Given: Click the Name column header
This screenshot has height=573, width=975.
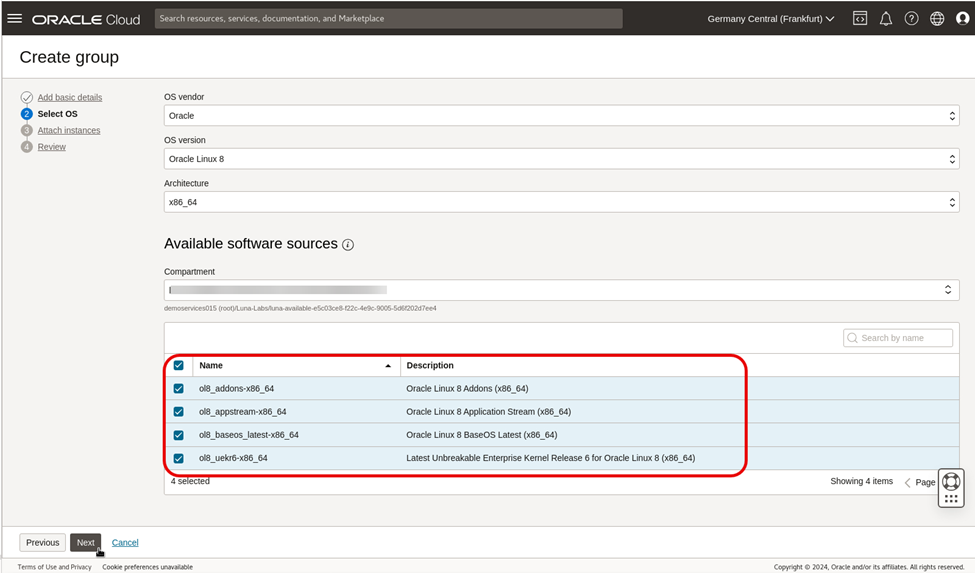Looking at the screenshot, I should [211, 365].
